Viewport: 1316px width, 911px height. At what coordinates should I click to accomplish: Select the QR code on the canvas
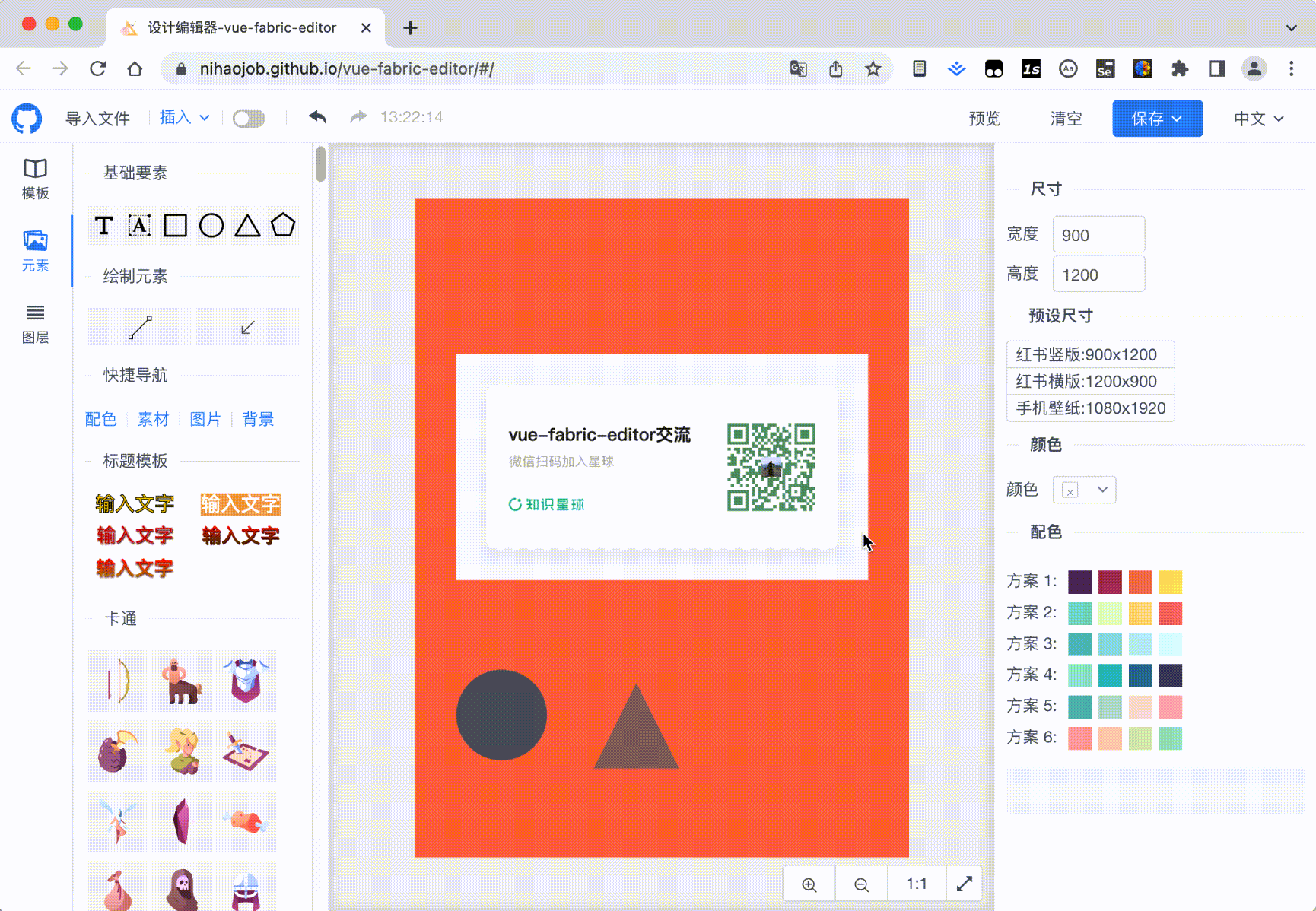(771, 467)
